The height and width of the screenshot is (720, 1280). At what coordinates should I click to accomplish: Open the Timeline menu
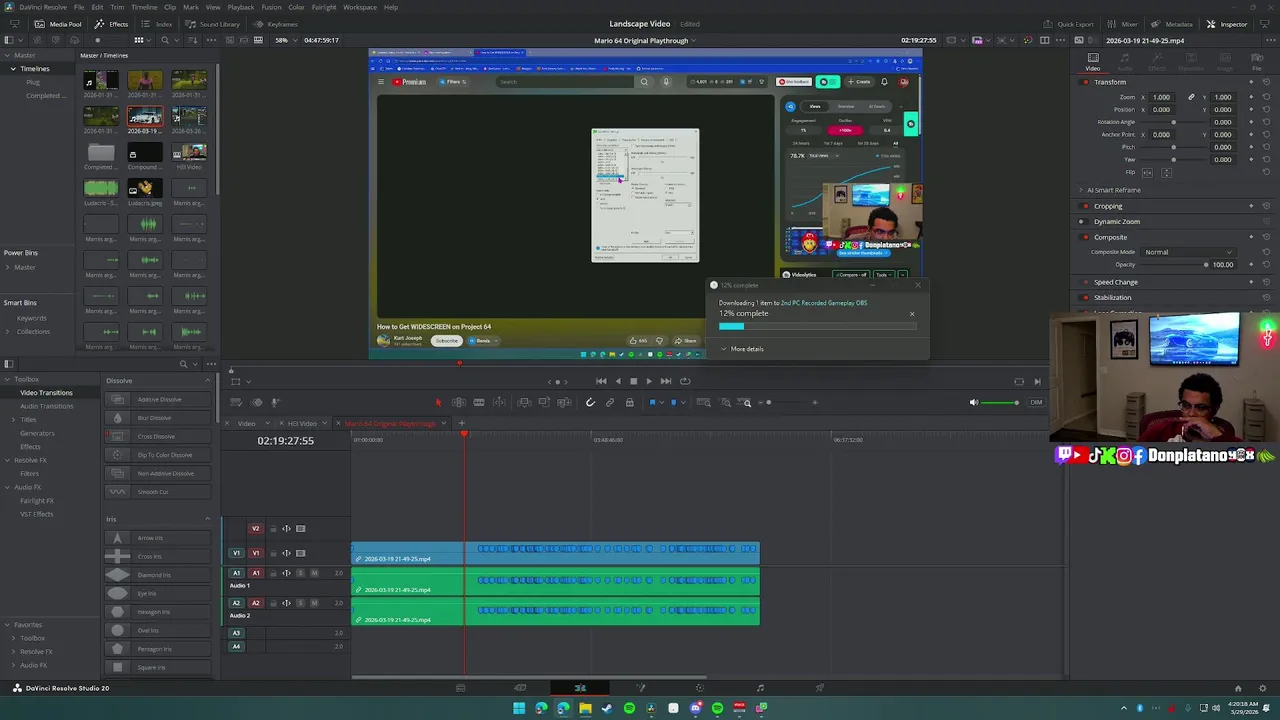[144, 7]
